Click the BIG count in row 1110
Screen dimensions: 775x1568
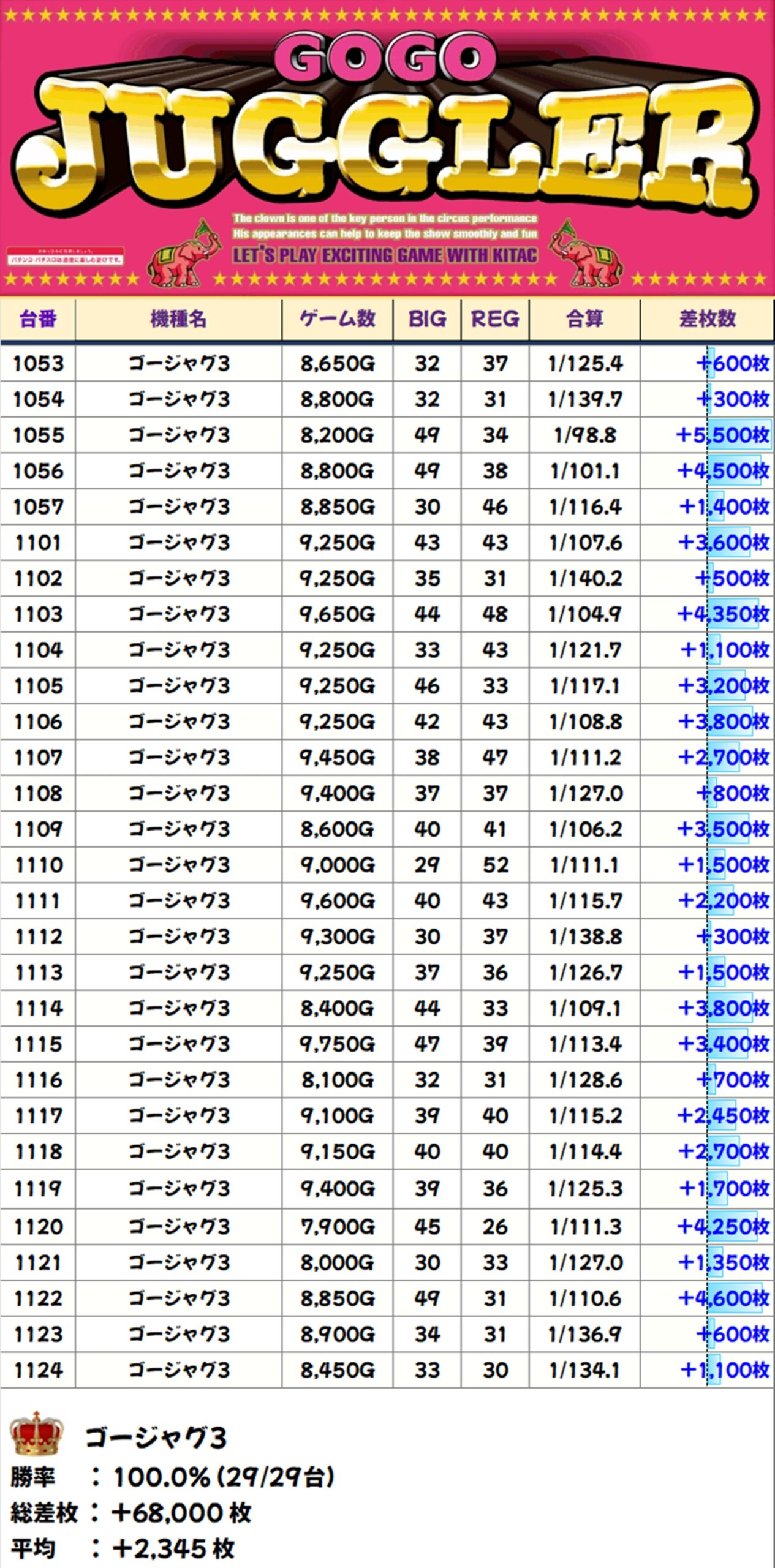pos(427,865)
